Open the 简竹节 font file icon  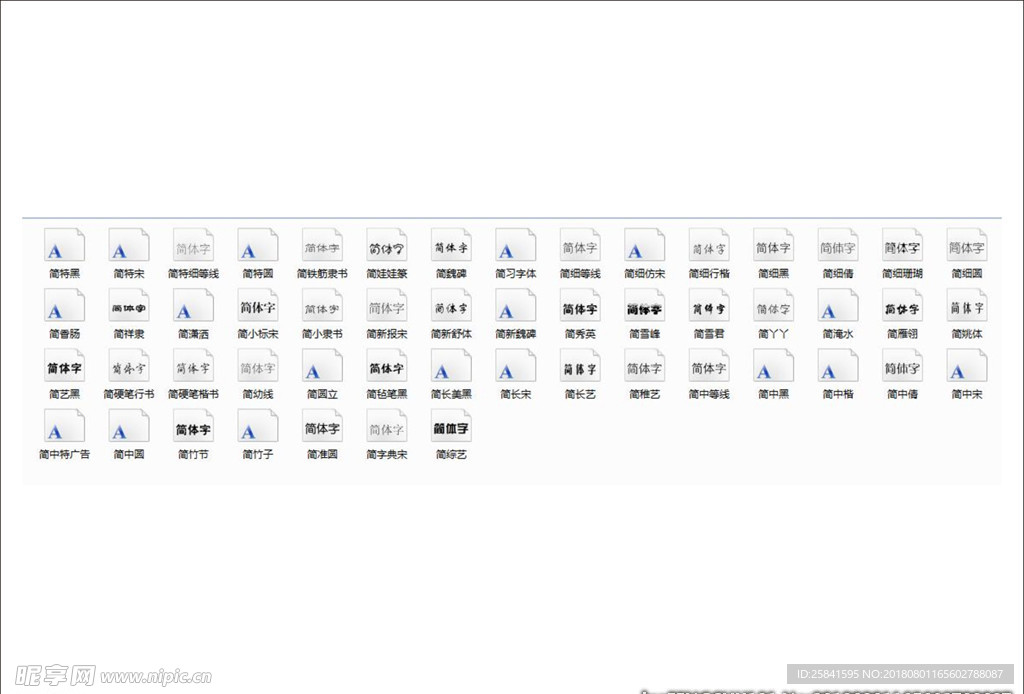[193, 427]
